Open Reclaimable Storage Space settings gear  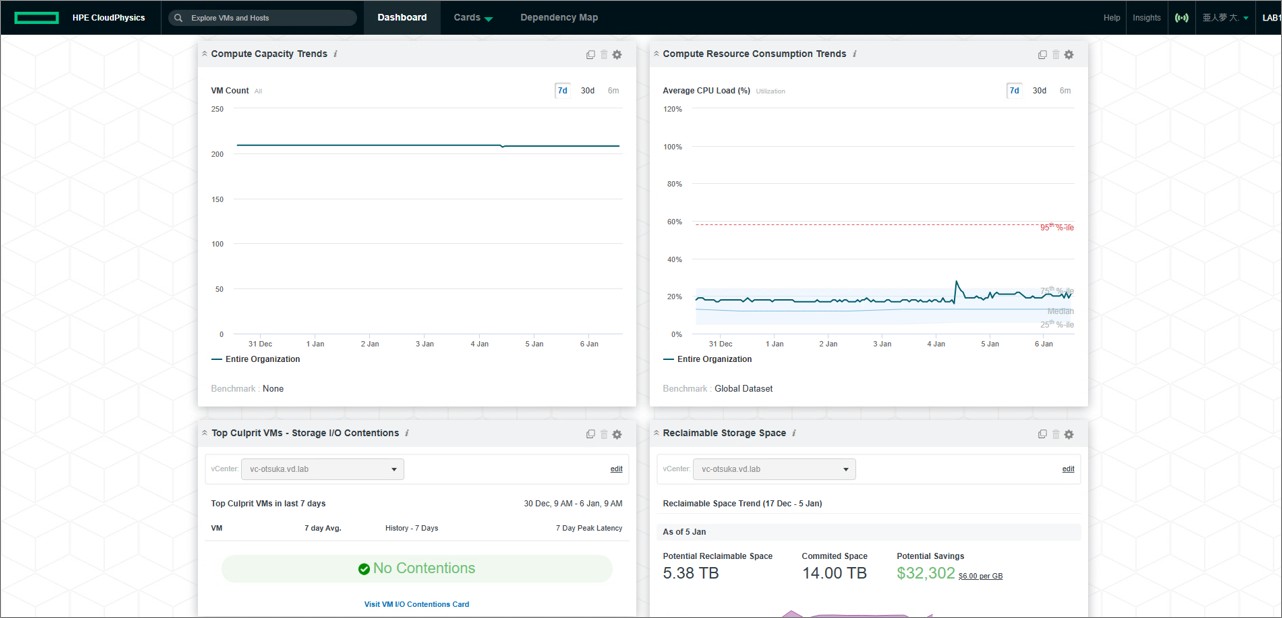click(1069, 434)
